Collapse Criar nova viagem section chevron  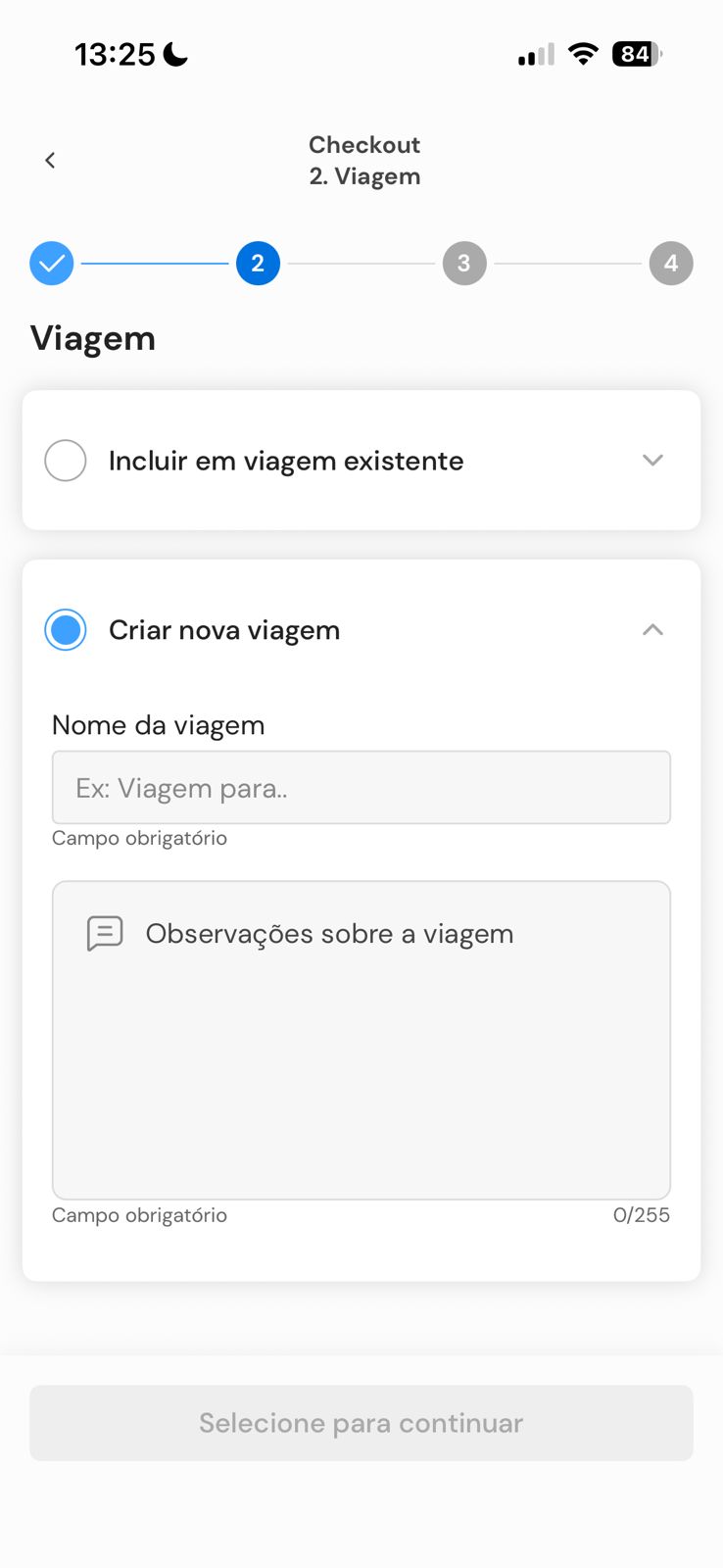coord(652,630)
